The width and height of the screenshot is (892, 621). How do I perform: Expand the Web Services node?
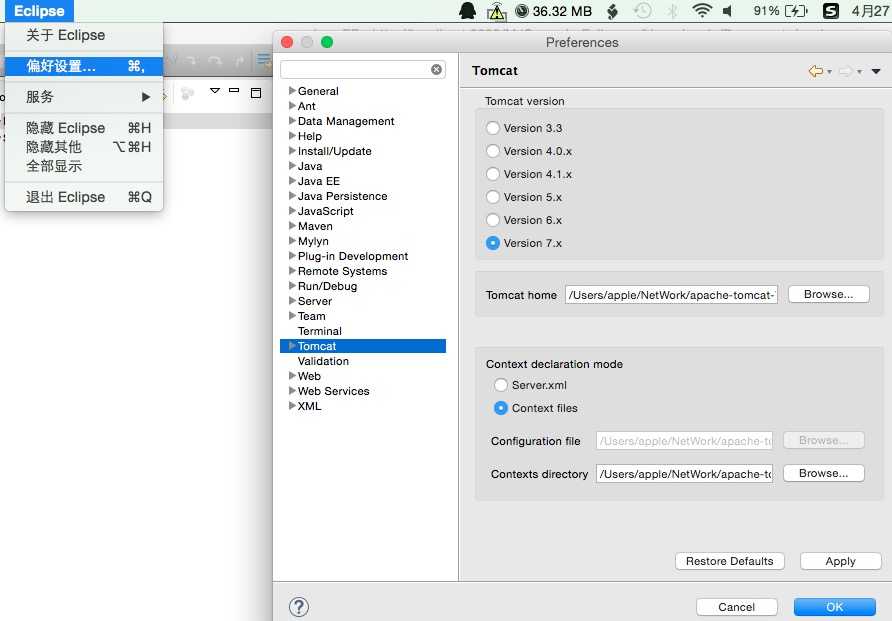click(292, 391)
